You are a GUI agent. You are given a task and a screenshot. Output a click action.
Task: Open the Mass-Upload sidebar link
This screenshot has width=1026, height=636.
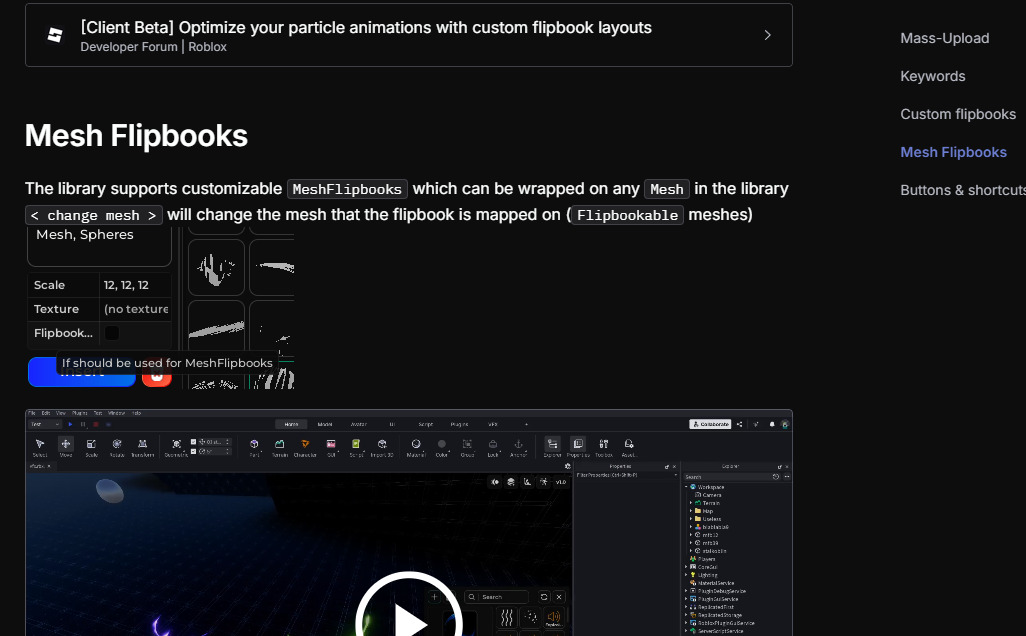[944, 38]
